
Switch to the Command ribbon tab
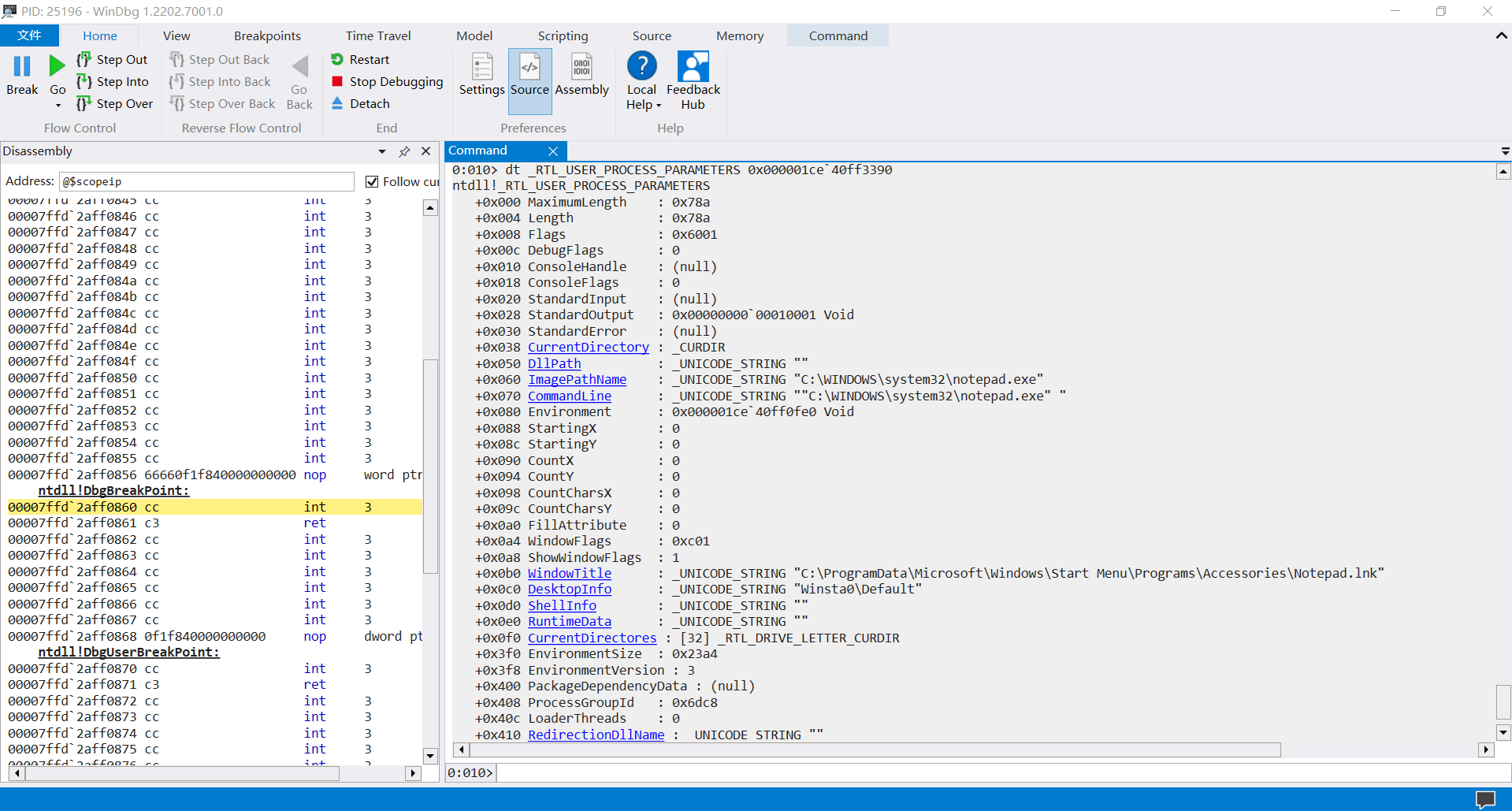click(x=838, y=35)
